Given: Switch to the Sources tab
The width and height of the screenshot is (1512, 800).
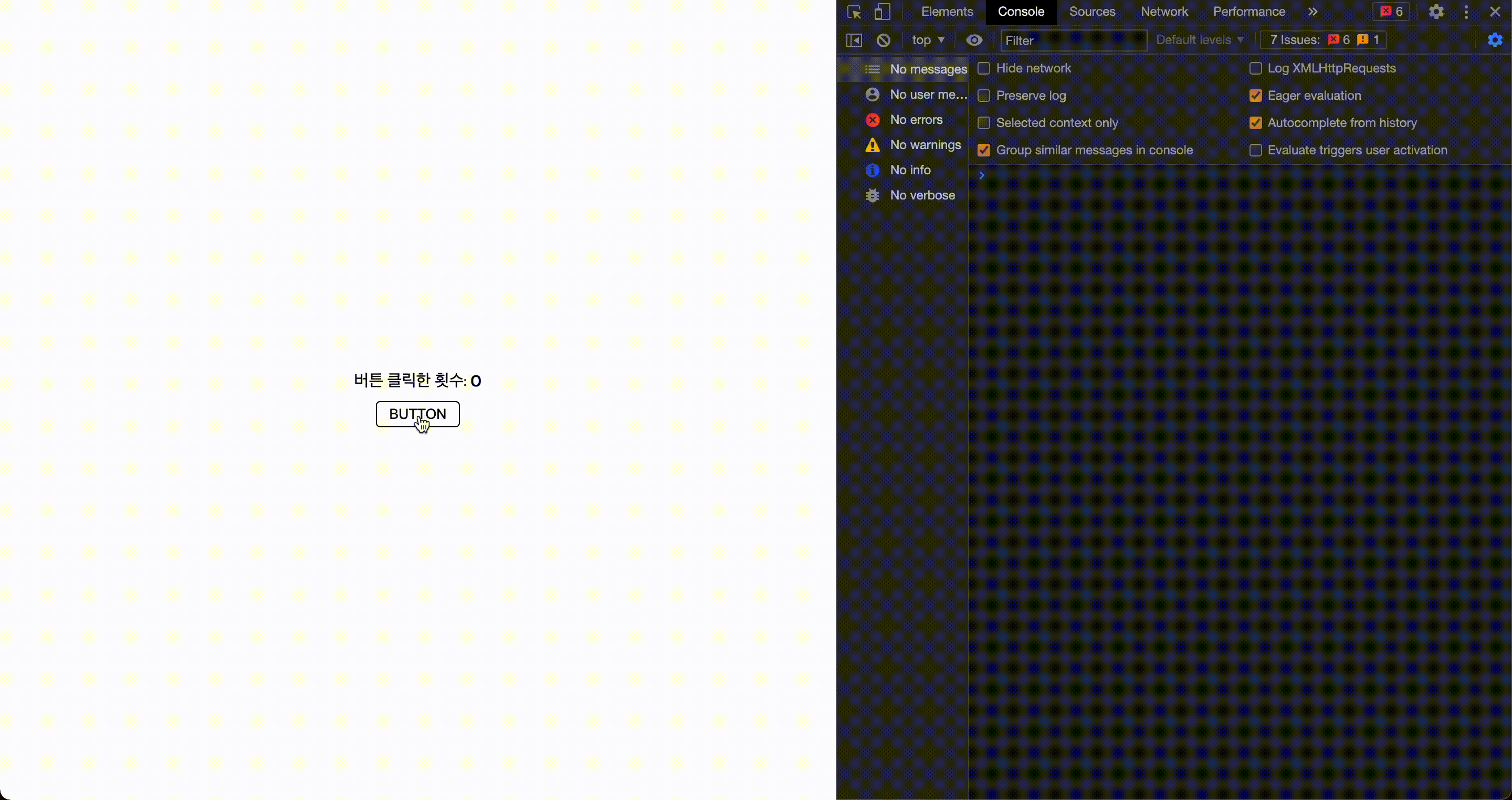Looking at the screenshot, I should coord(1092,12).
